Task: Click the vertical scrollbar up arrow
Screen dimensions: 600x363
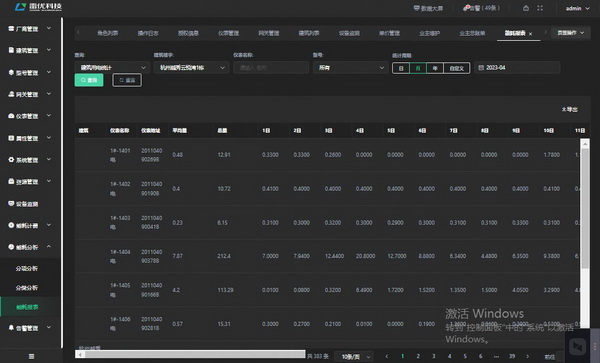Action: [x=585, y=144]
